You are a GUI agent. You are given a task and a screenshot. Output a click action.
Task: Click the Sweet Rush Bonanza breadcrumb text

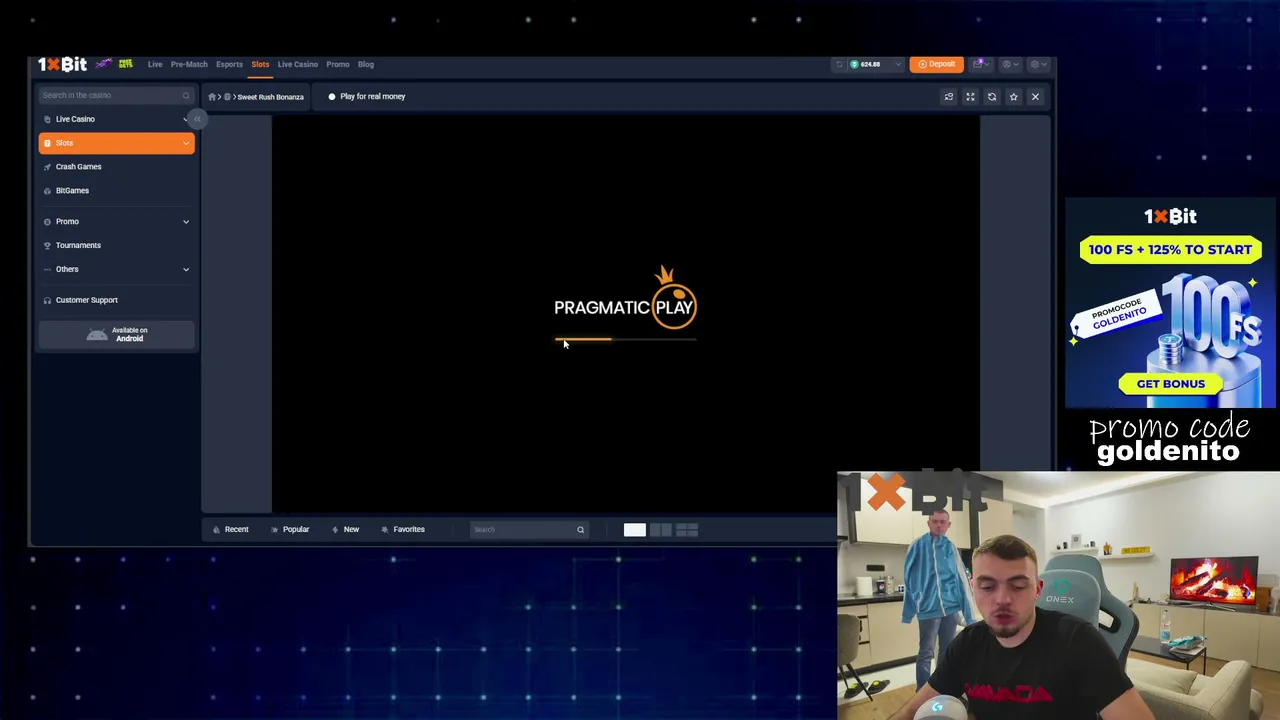click(270, 97)
